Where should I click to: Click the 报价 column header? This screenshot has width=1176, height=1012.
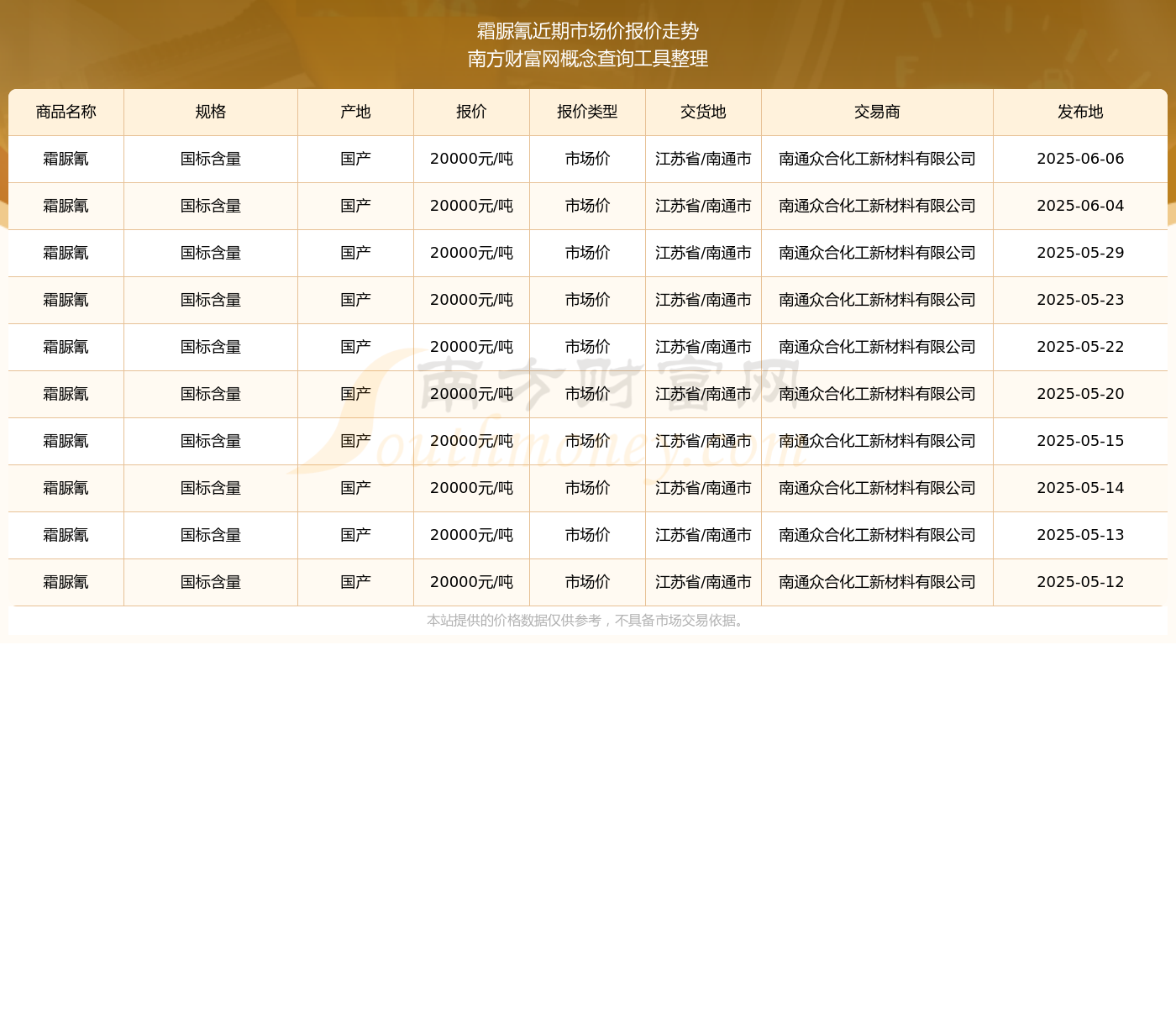click(x=472, y=113)
